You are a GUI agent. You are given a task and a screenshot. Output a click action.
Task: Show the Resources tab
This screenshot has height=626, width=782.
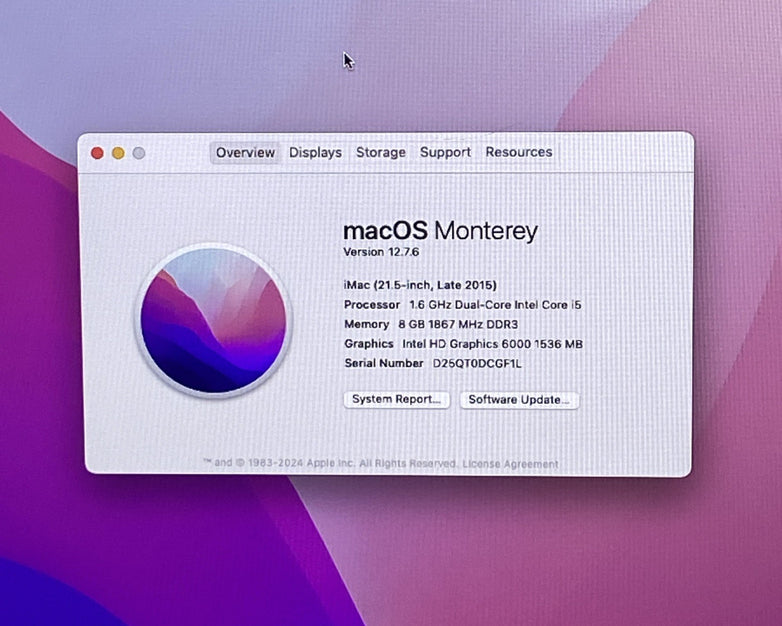pos(518,153)
